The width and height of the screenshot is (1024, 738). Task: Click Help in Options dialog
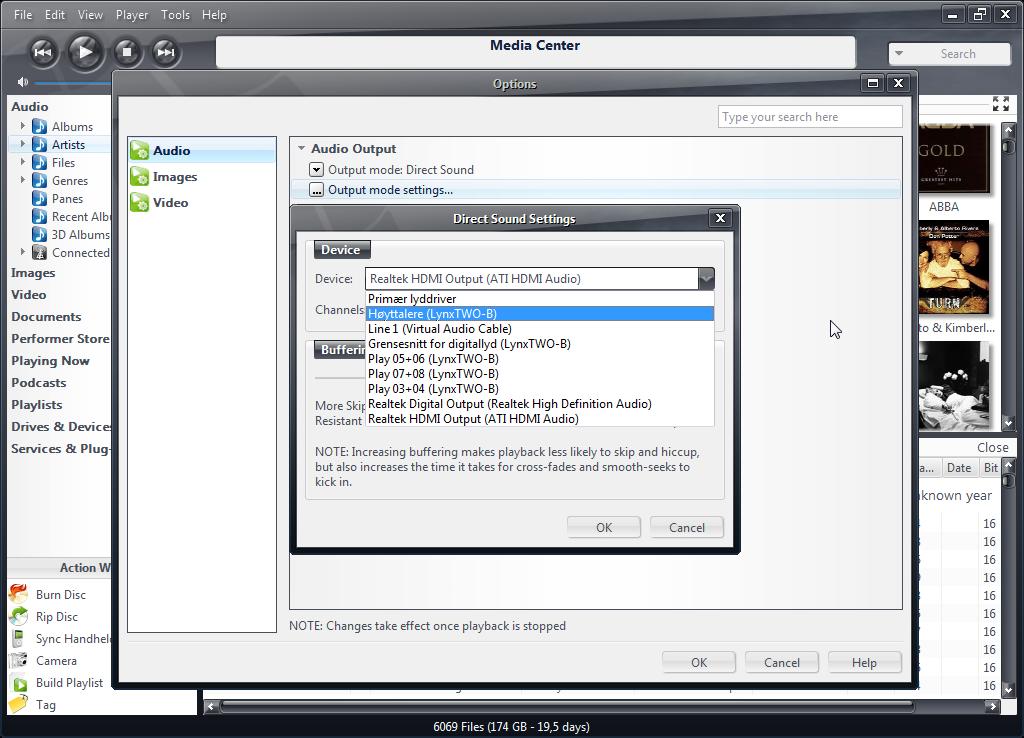[x=864, y=662]
